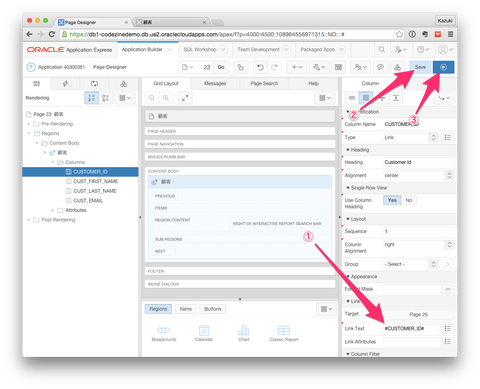
Task: Select the Dynamic Actions lightning tab
Action: point(65,83)
